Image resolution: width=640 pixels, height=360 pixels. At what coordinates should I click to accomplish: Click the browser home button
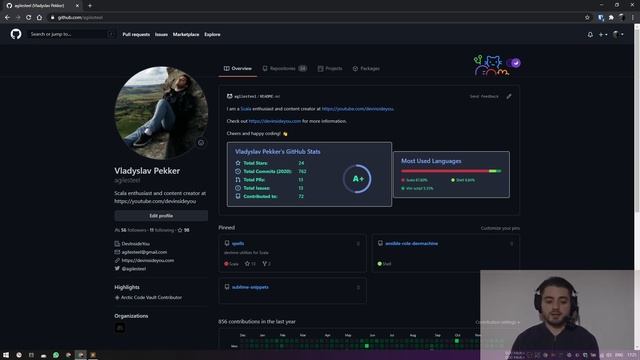pos(39,18)
